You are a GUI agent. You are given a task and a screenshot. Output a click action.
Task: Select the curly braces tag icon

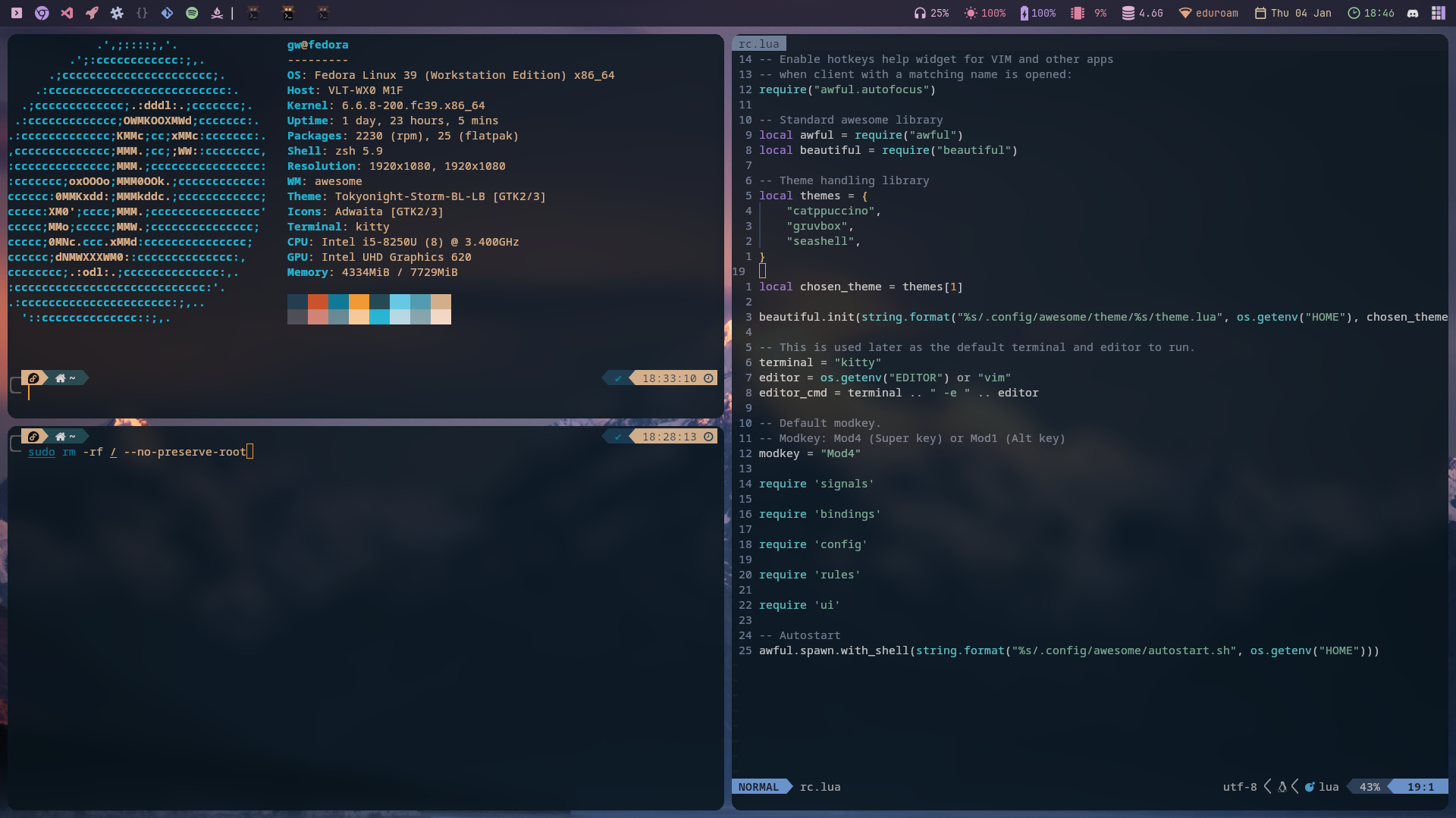(x=142, y=13)
